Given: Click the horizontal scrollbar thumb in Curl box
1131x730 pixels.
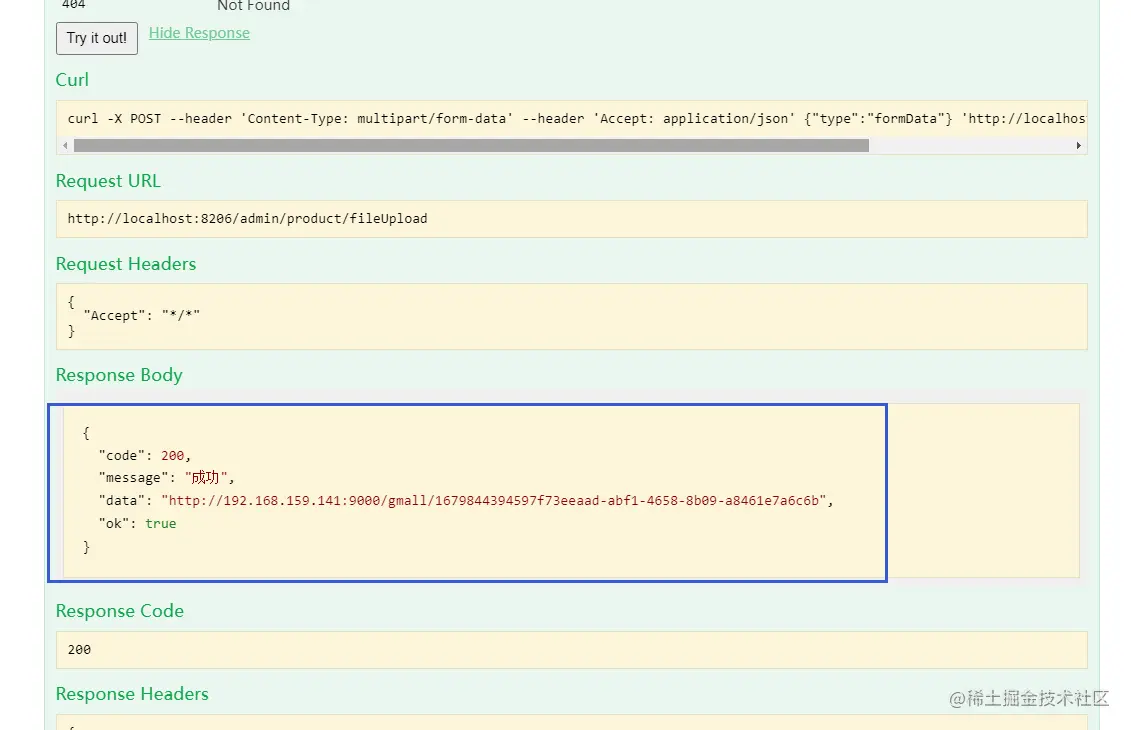Looking at the screenshot, I should pyautogui.click(x=471, y=146).
